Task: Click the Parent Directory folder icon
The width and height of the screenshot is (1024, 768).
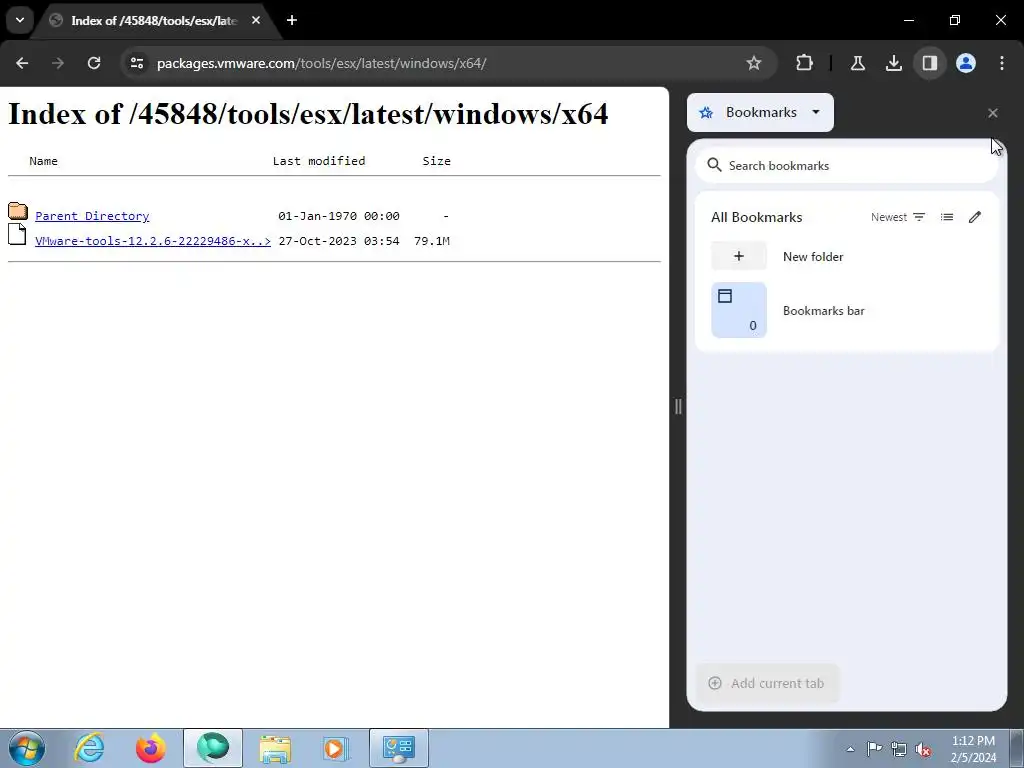Action: pos(18,211)
